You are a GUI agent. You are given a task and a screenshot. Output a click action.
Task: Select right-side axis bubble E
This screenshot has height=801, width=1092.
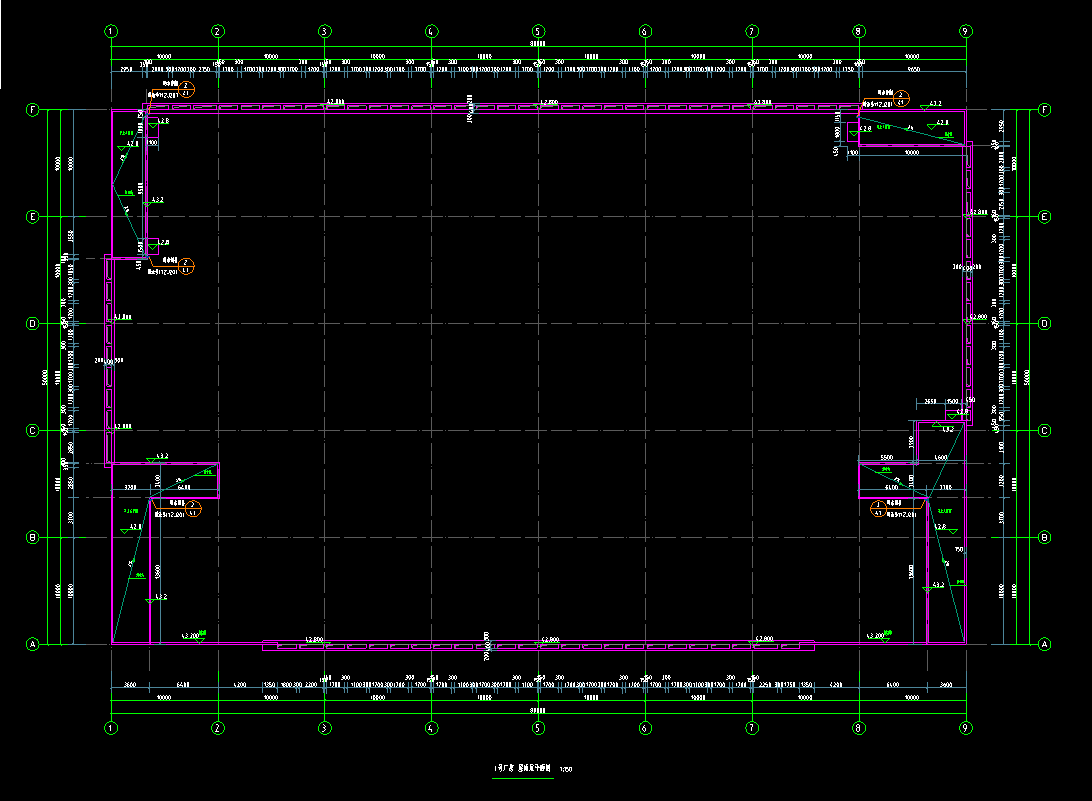[1045, 217]
